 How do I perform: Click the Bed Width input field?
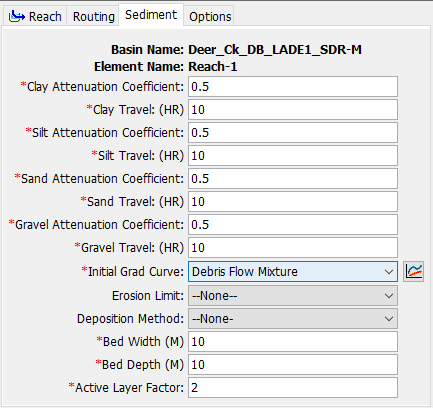click(293, 342)
